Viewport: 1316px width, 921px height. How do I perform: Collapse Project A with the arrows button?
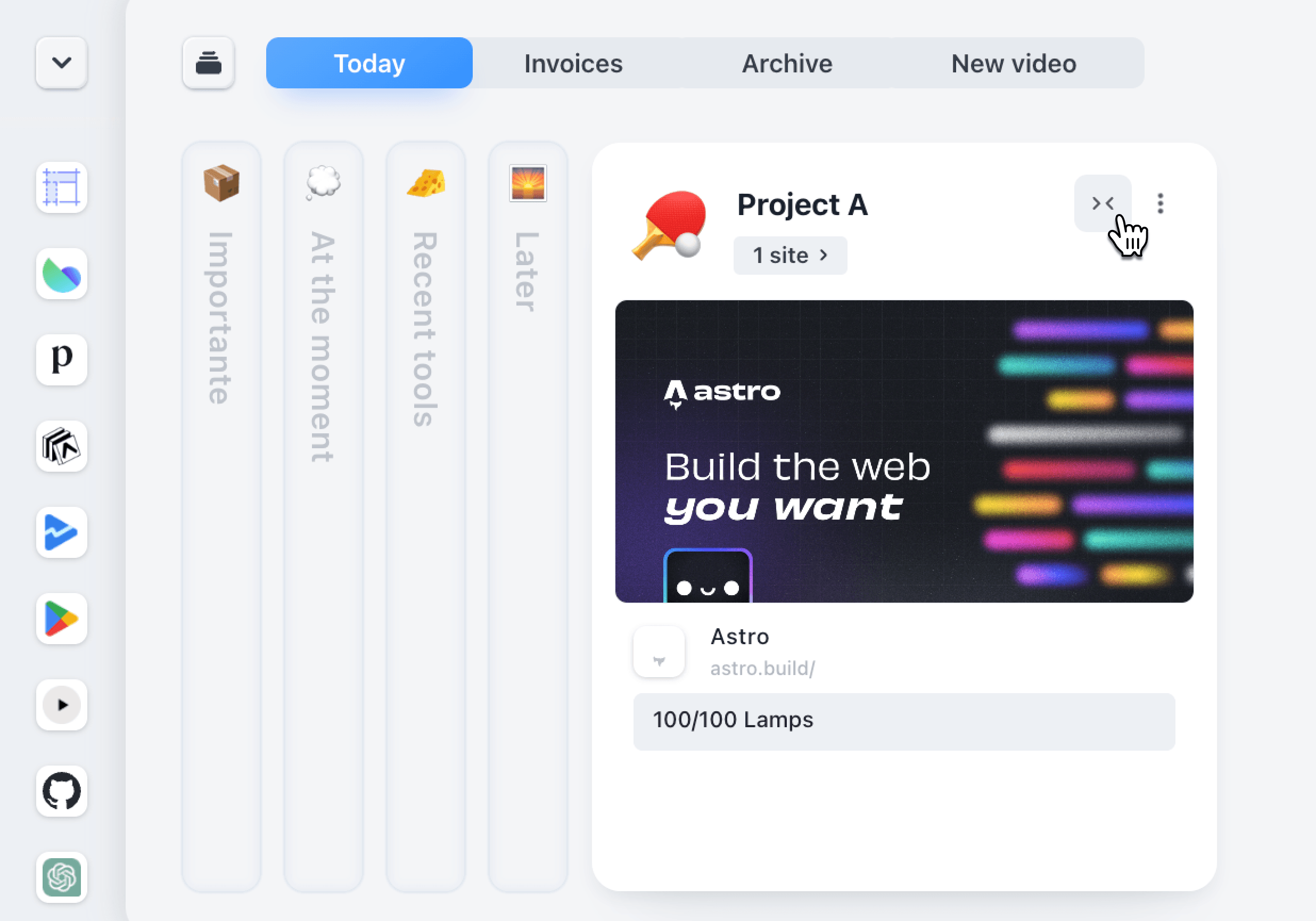[x=1102, y=203]
